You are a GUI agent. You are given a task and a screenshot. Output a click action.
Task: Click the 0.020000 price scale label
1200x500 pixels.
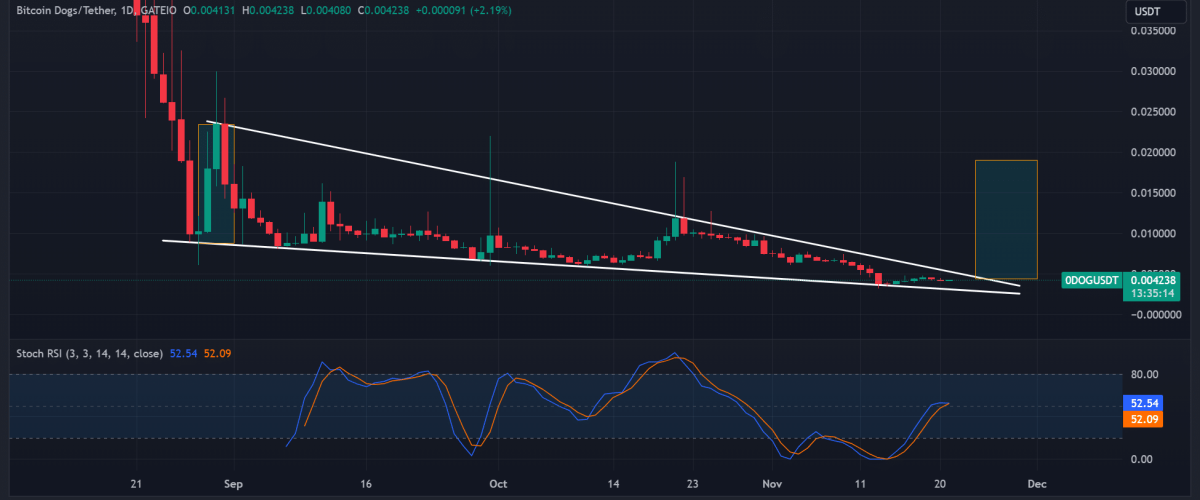click(1152, 153)
